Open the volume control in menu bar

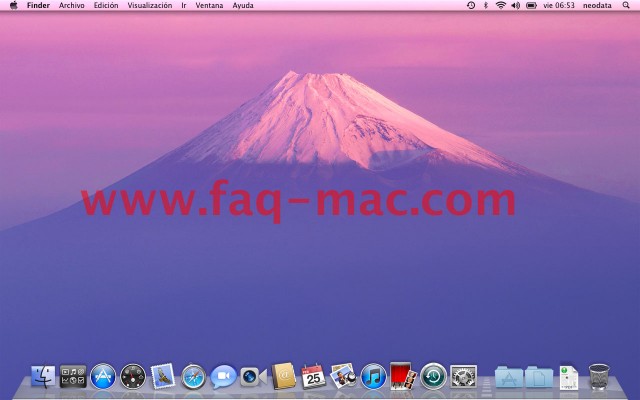(x=516, y=5)
